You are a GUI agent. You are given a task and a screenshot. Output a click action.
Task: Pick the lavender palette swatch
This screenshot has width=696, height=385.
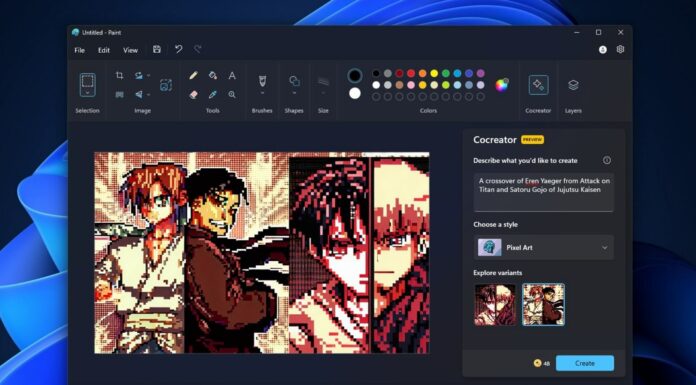(x=481, y=85)
